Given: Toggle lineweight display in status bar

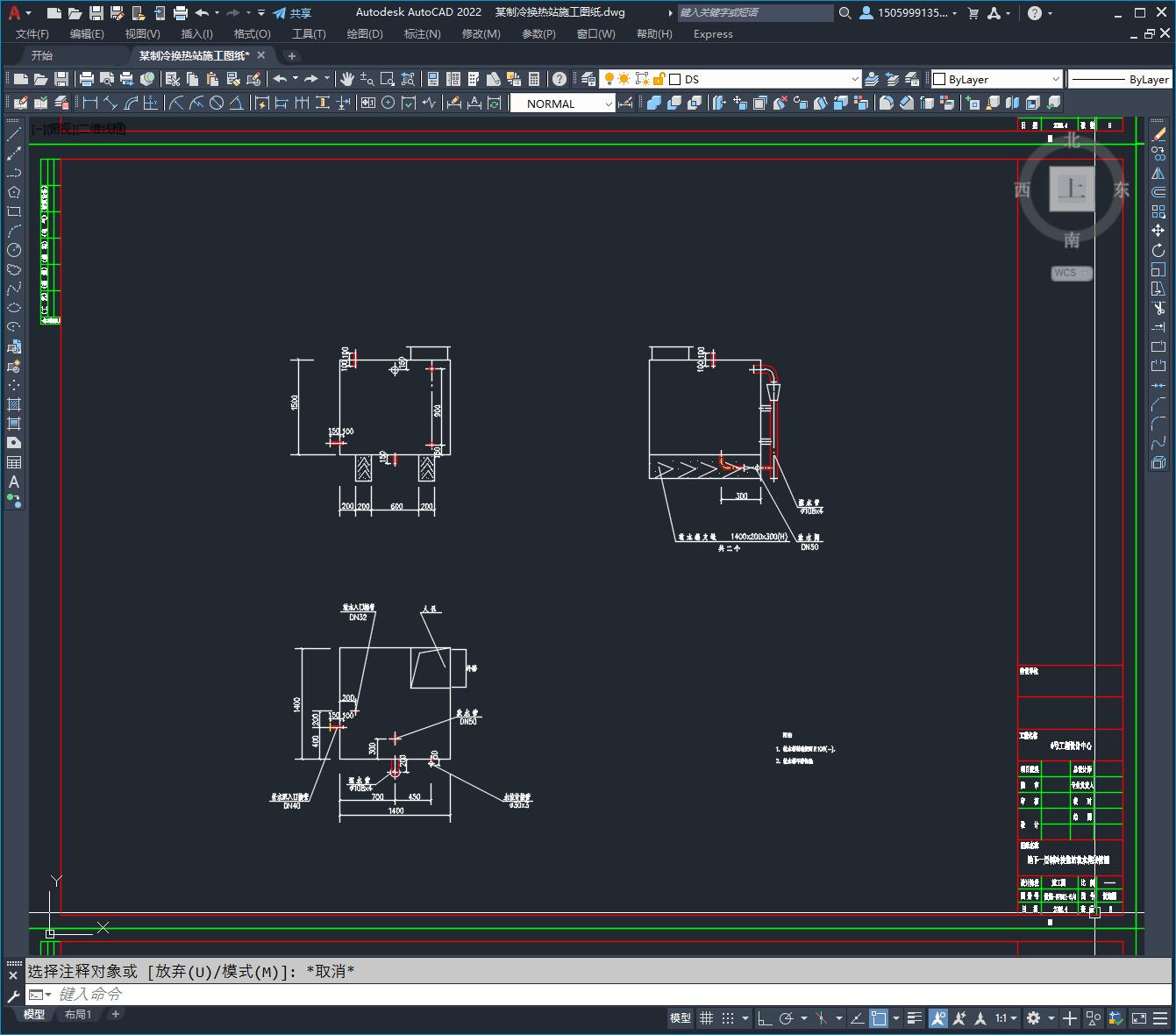Looking at the screenshot, I should point(915,1018).
